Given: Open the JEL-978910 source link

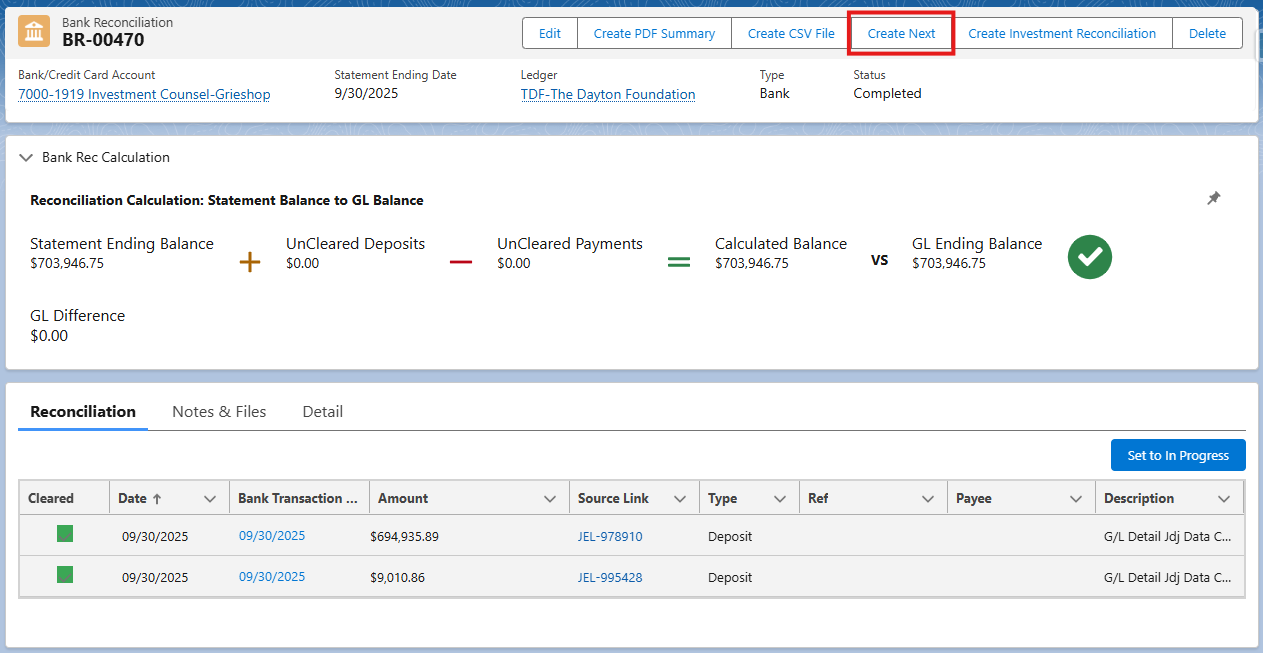Looking at the screenshot, I should coord(610,537).
